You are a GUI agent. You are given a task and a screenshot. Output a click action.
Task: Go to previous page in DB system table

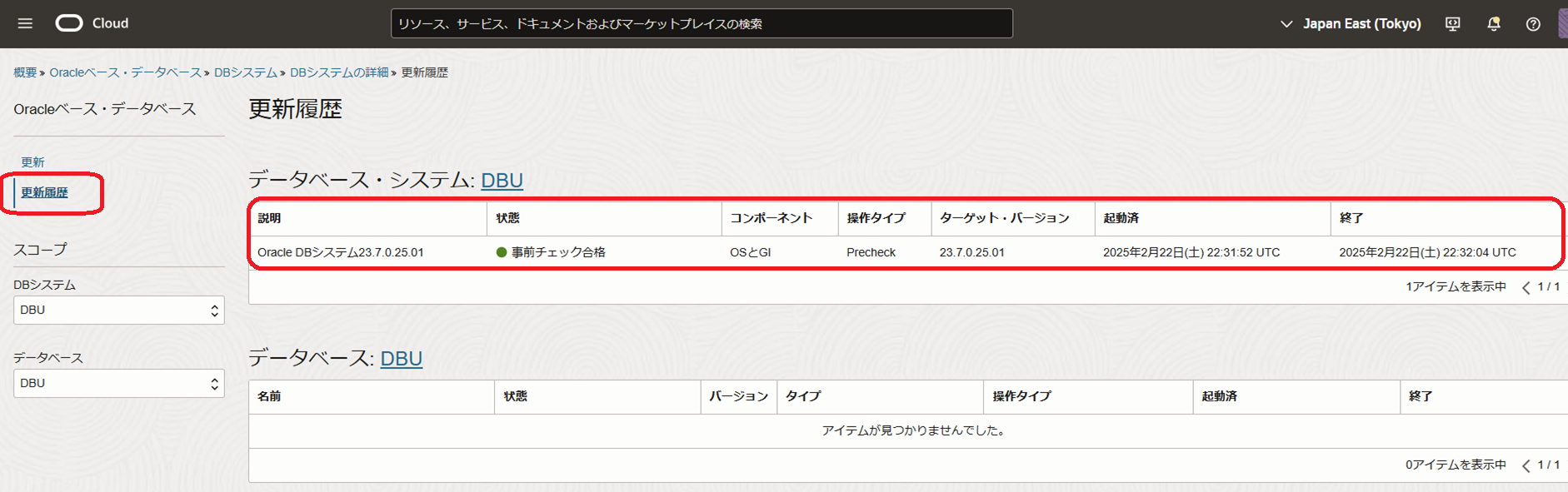coord(1526,287)
